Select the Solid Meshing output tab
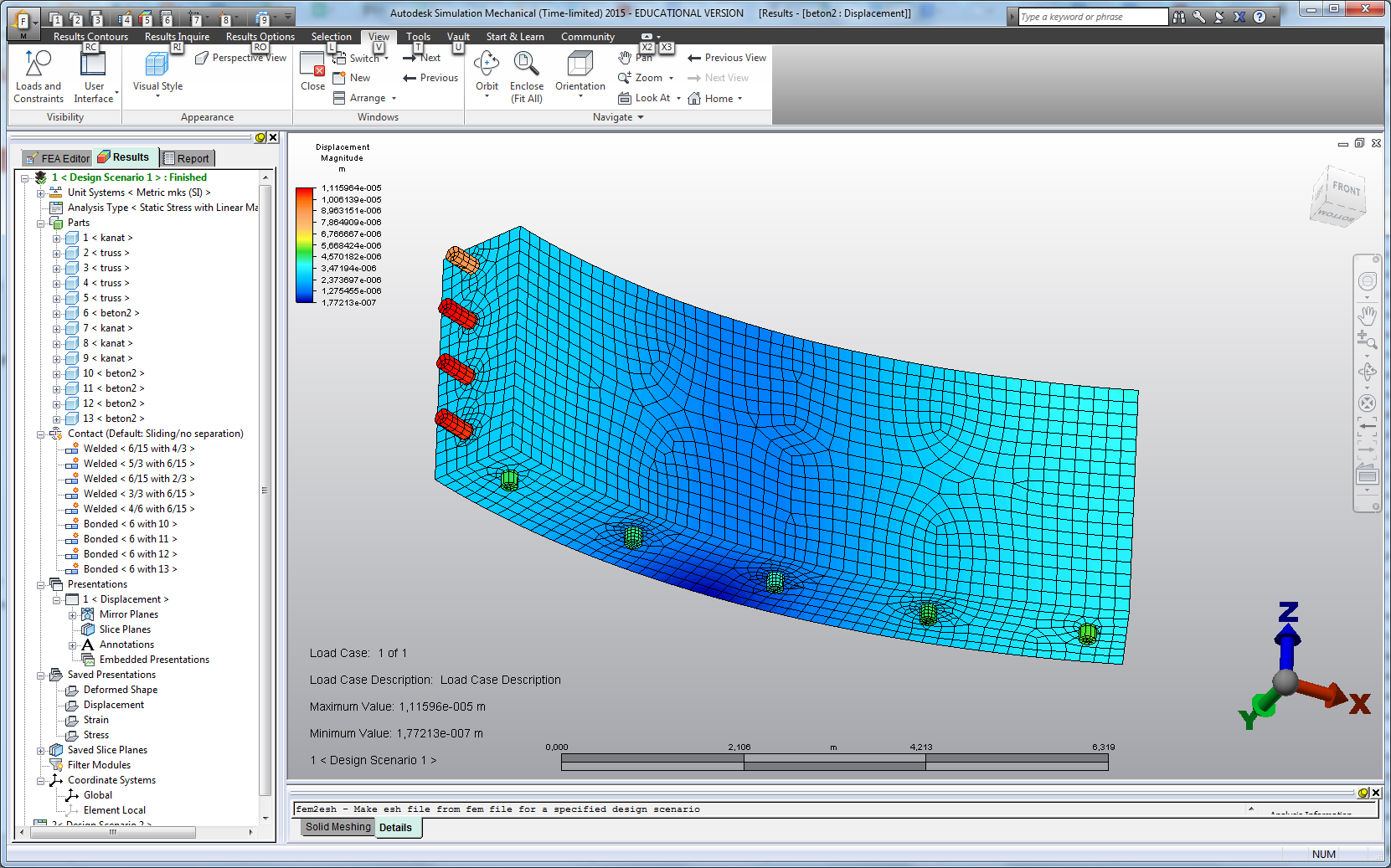This screenshot has height=868, width=1391. (x=337, y=827)
